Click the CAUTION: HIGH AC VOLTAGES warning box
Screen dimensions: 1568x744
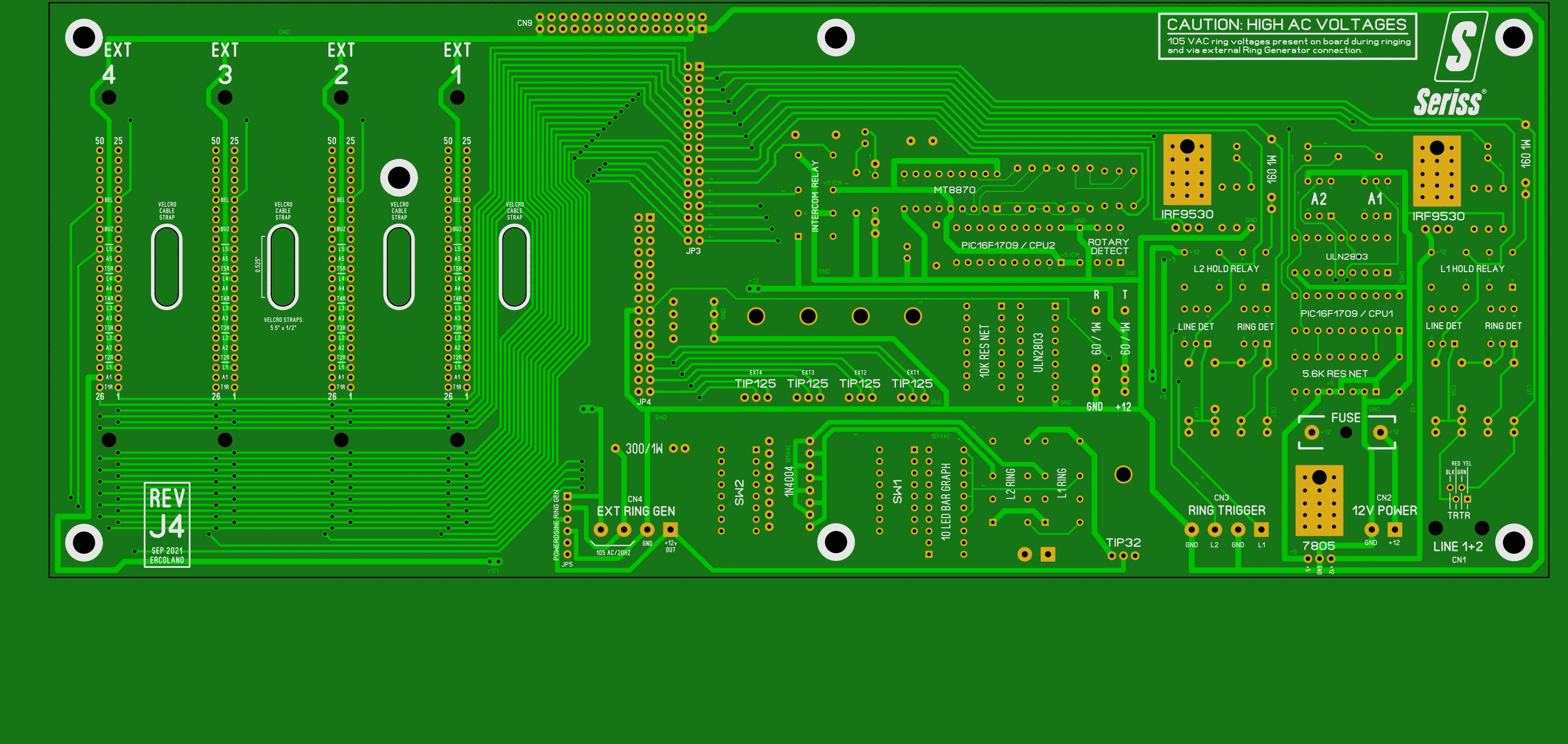coord(1287,36)
